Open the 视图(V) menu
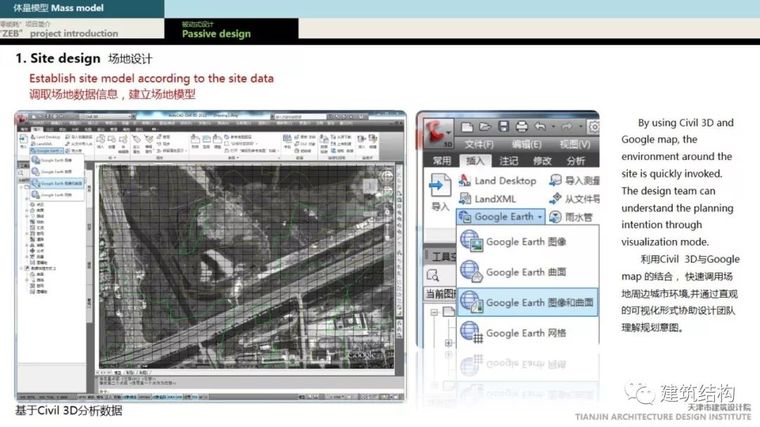 [x=575, y=144]
